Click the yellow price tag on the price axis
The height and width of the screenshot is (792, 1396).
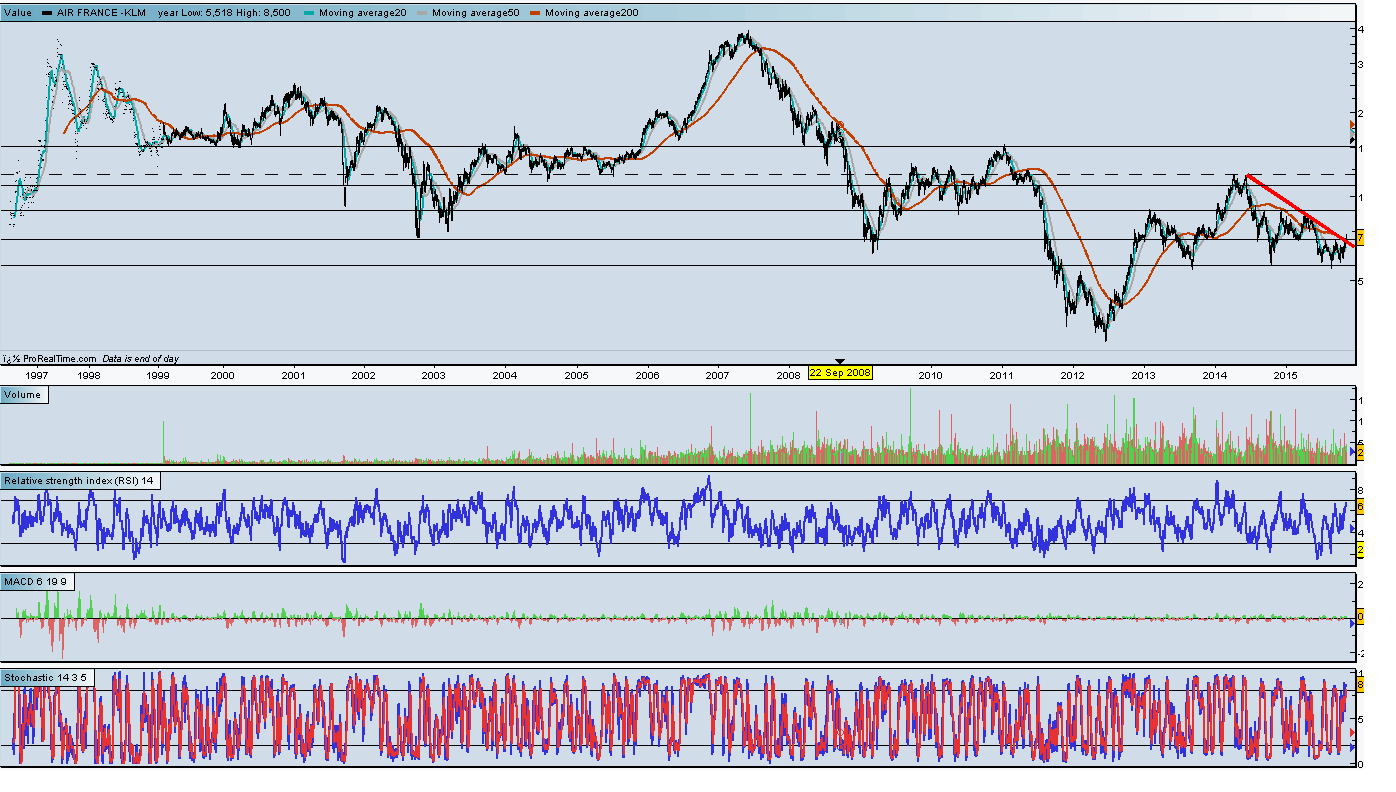tap(1360, 238)
